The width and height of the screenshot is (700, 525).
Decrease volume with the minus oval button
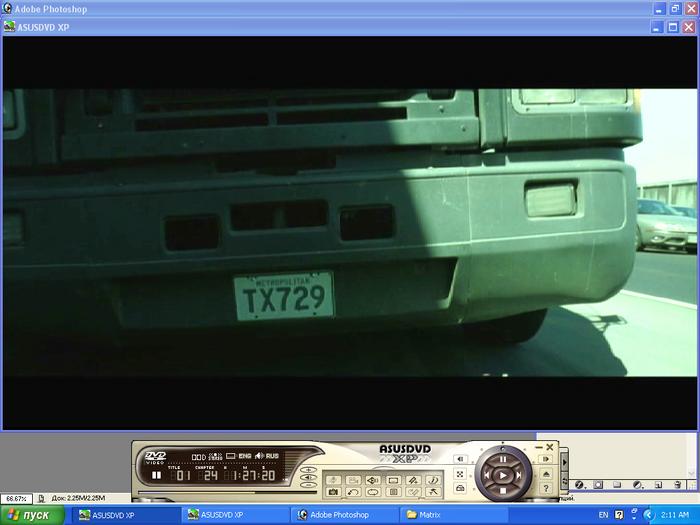coord(308,484)
